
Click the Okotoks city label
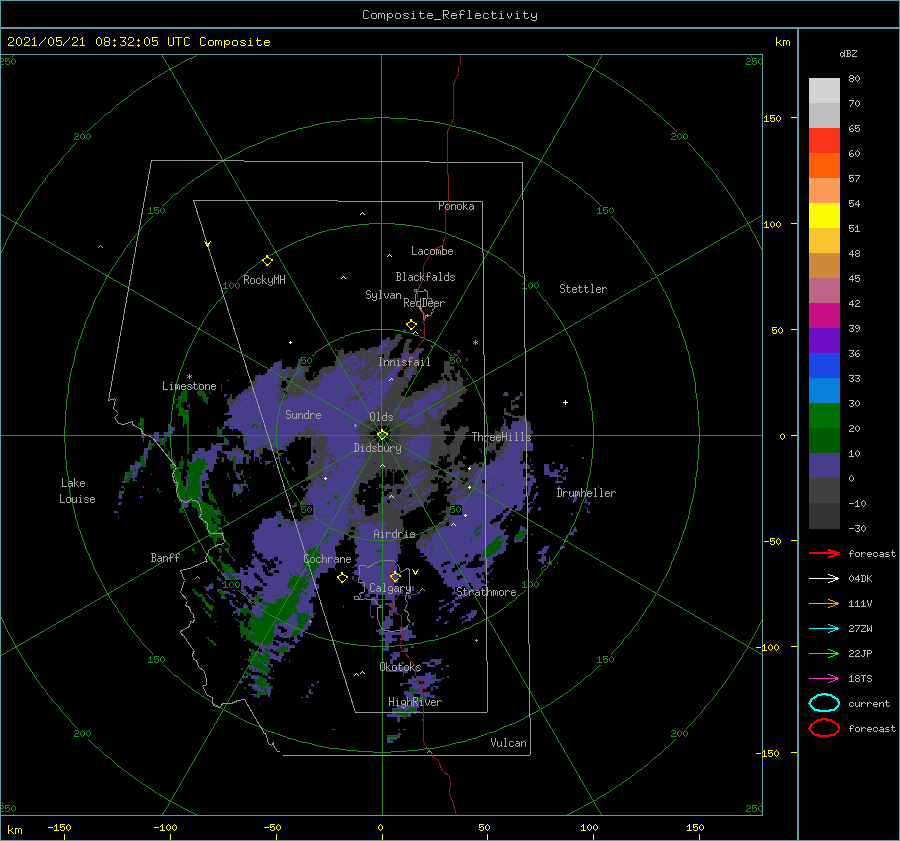point(400,666)
